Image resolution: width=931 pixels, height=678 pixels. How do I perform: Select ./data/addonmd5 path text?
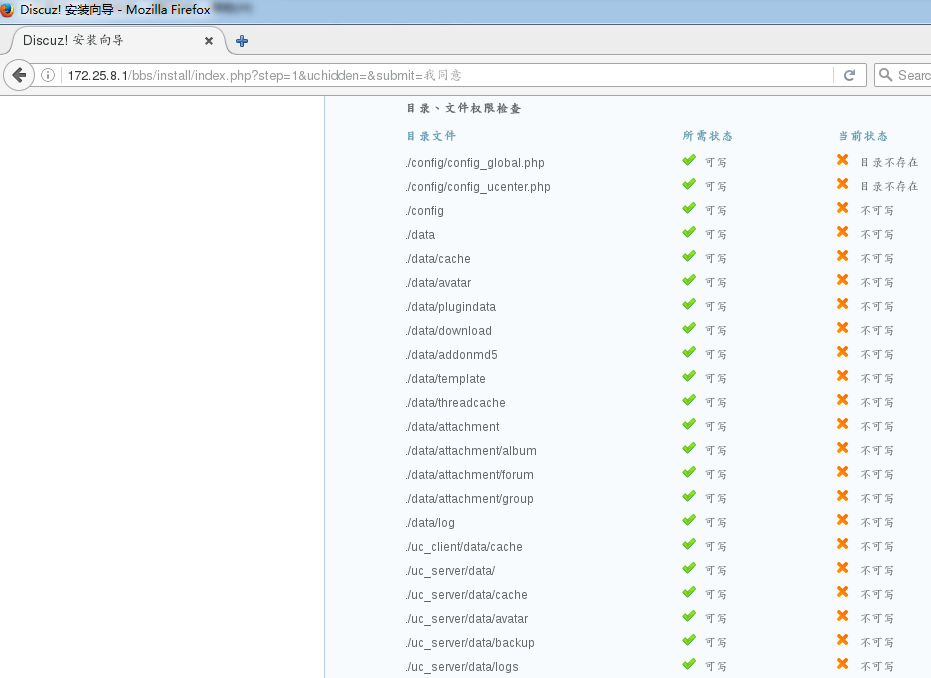pyautogui.click(x=452, y=355)
